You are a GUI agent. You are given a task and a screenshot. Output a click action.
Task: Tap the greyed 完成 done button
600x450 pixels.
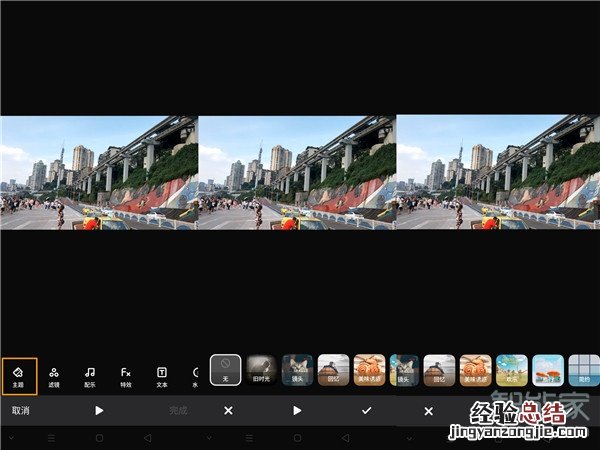point(178,411)
